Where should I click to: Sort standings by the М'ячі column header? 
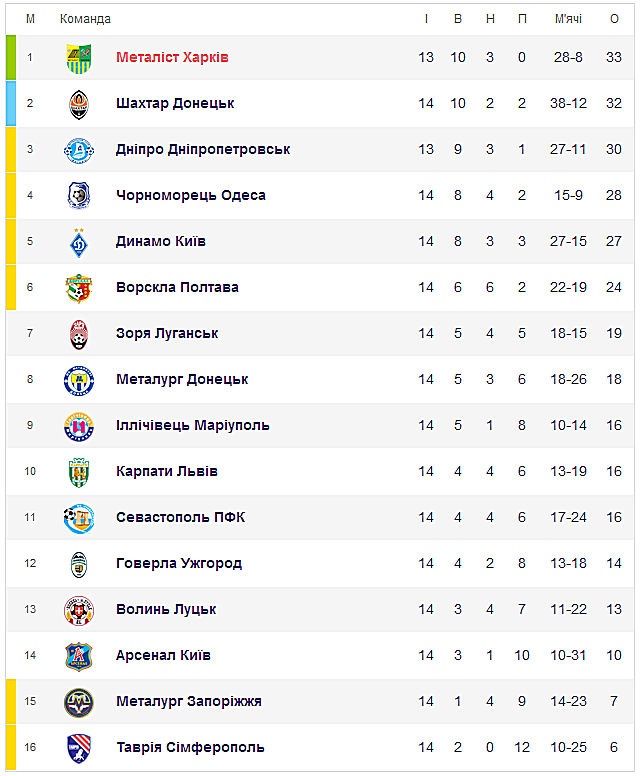568,19
